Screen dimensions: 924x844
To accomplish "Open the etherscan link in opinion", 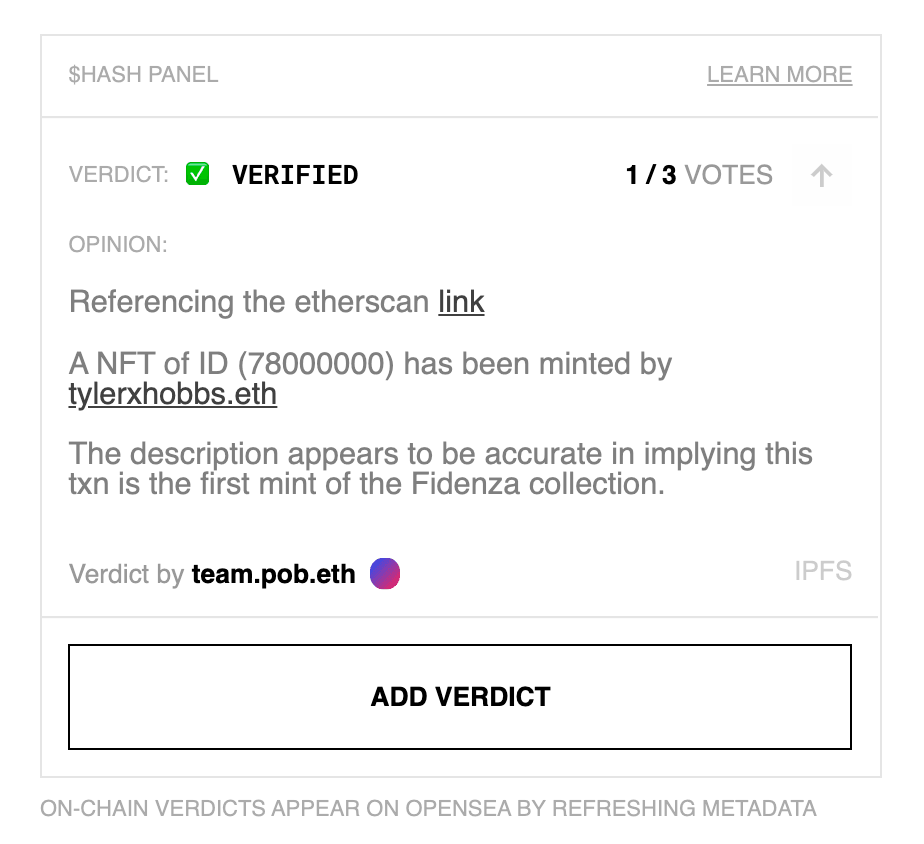I will tap(461, 302).
